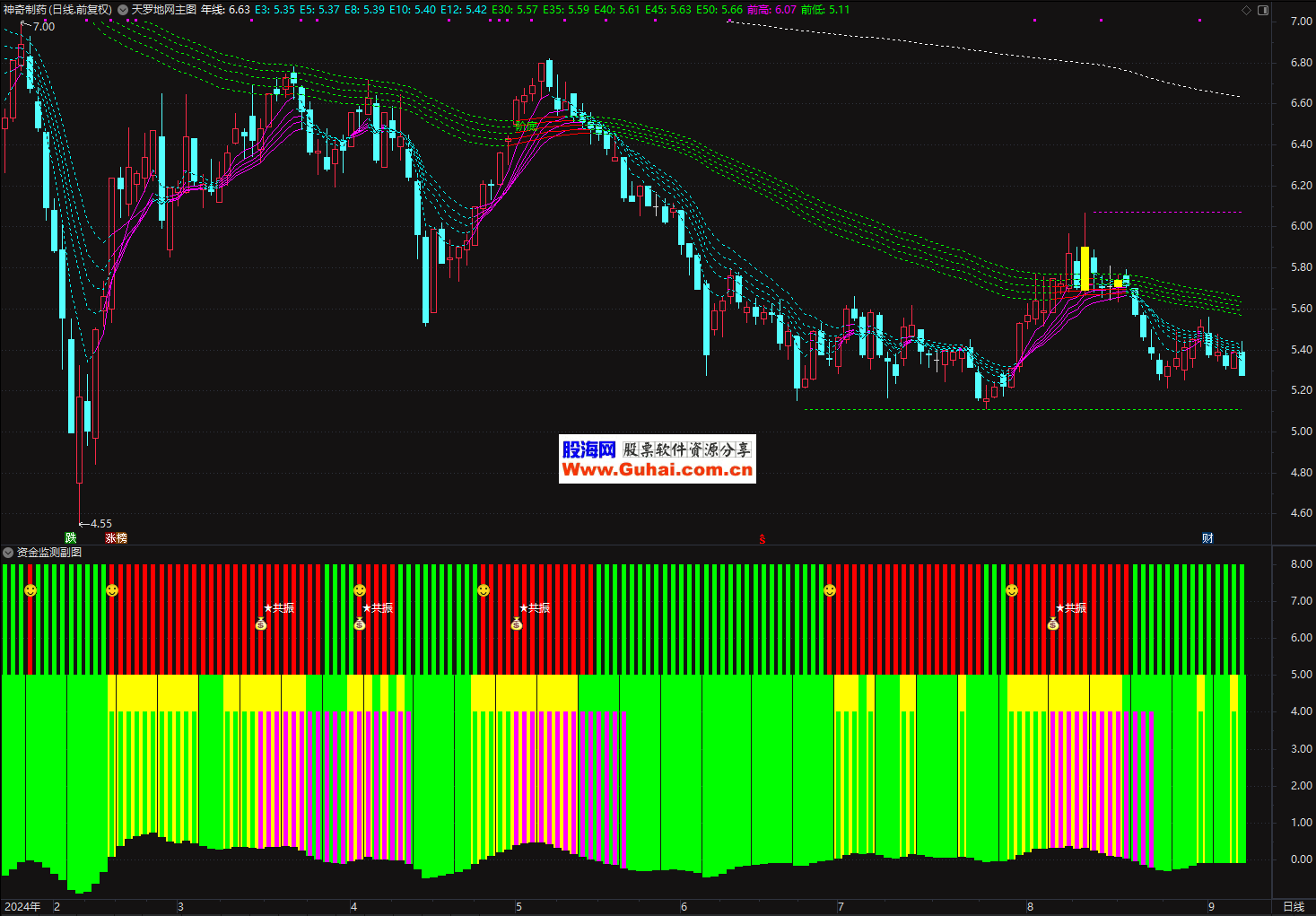This screenshot has width=1316, height=916.
Task: Click the blue 财 event marker
Action: (x=1207, y=538)
